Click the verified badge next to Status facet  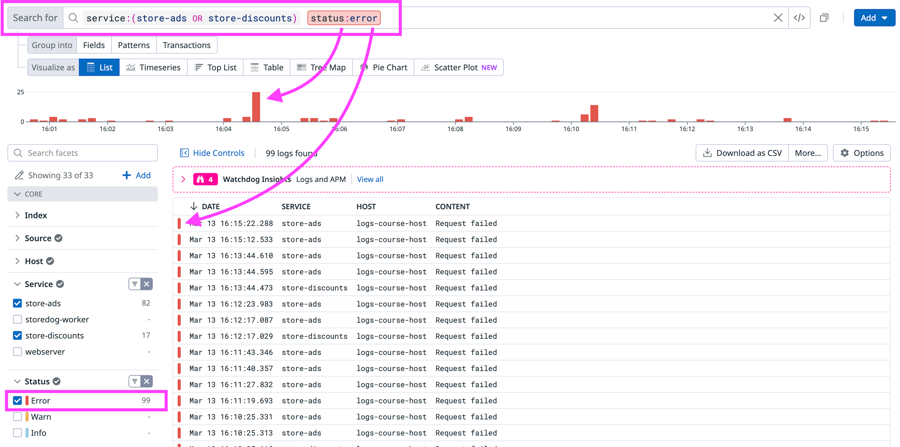(x=57, y=382)
